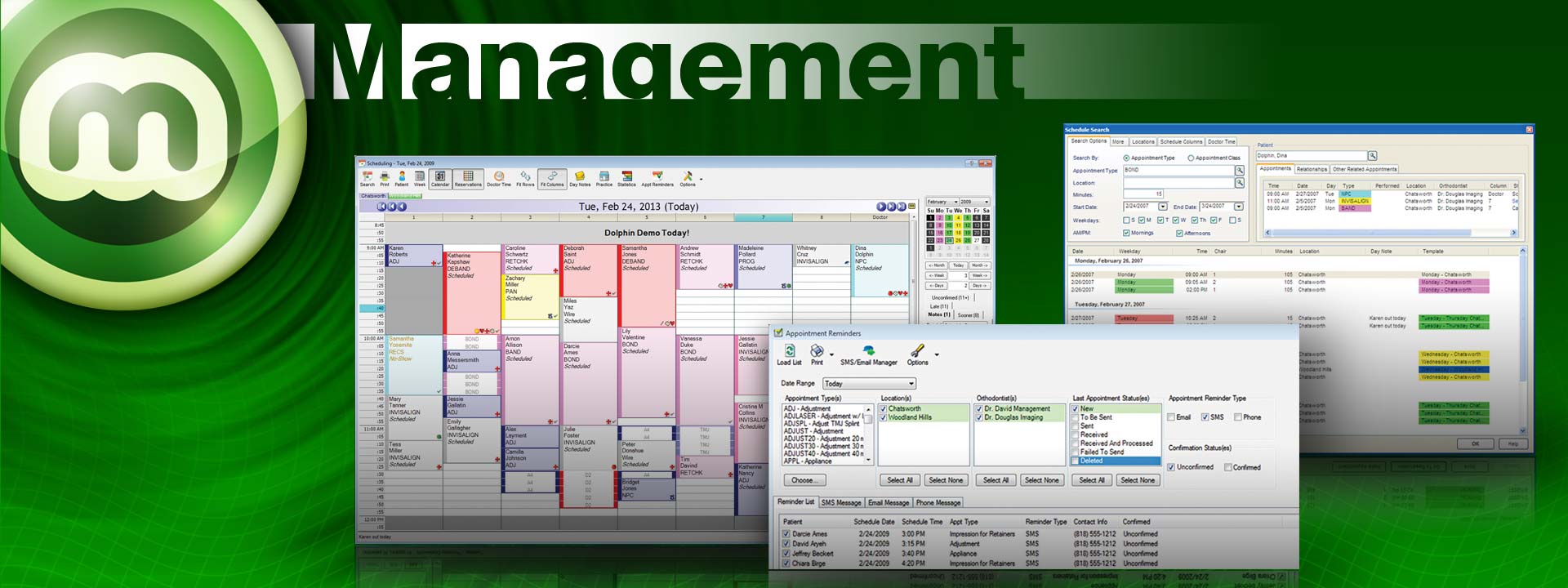Open Reservations in the Scheduling toolbar

[468, 179]
